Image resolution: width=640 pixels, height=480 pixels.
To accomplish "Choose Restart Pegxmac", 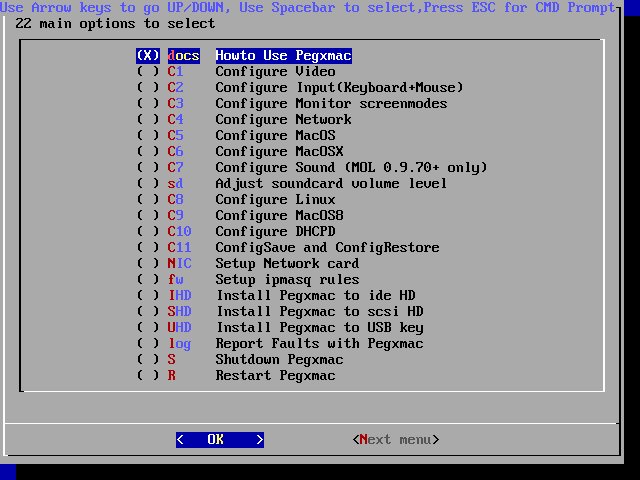I will tap(276, 375).
